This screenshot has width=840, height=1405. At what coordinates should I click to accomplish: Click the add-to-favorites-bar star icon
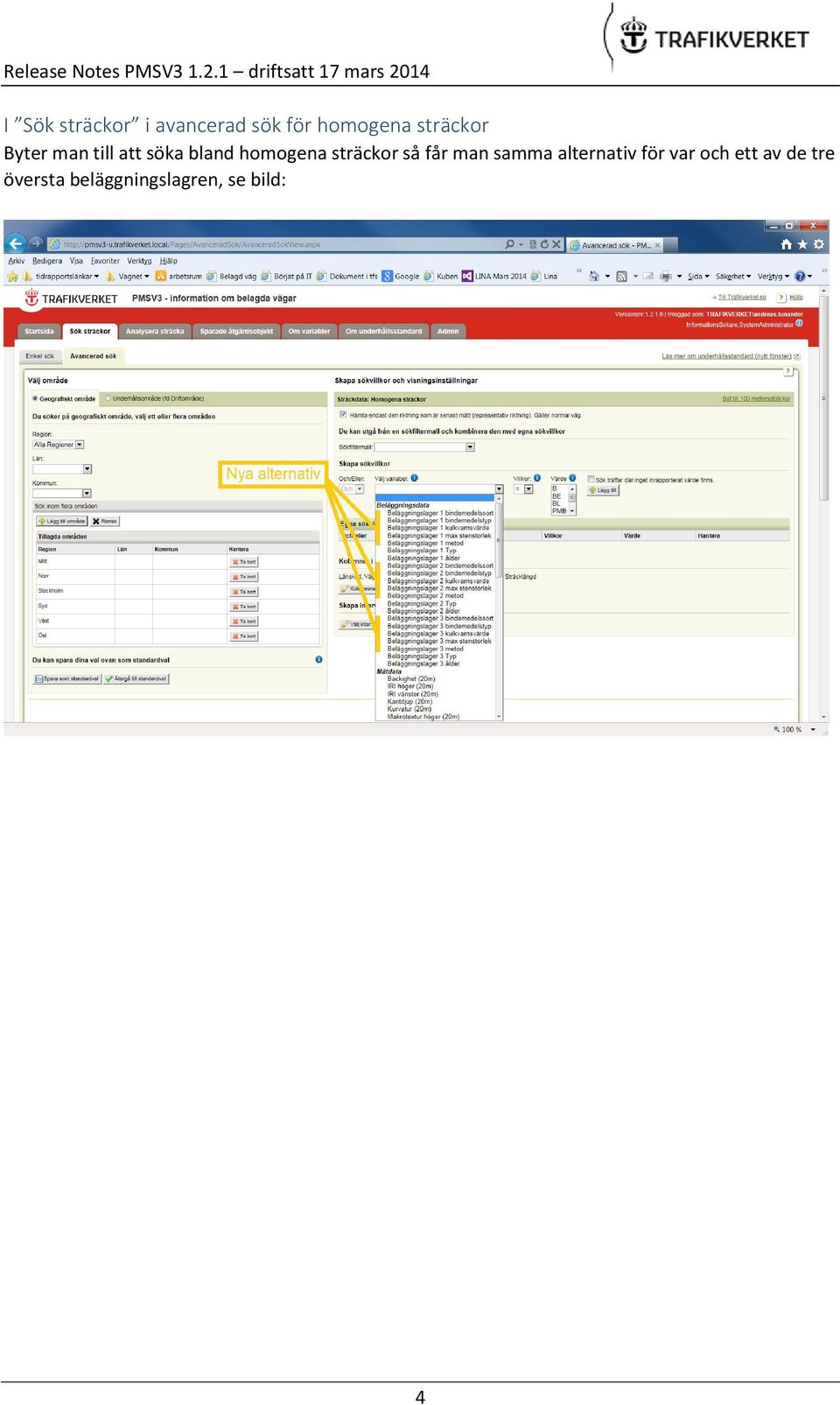tap(12, 277)
